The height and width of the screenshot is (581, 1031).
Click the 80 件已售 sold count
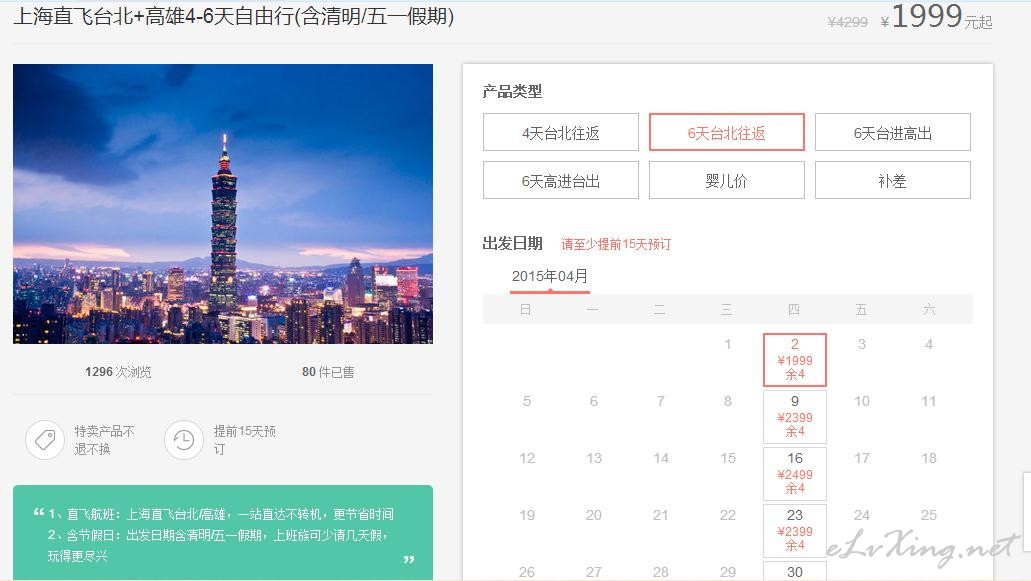[x=328, y=372]
